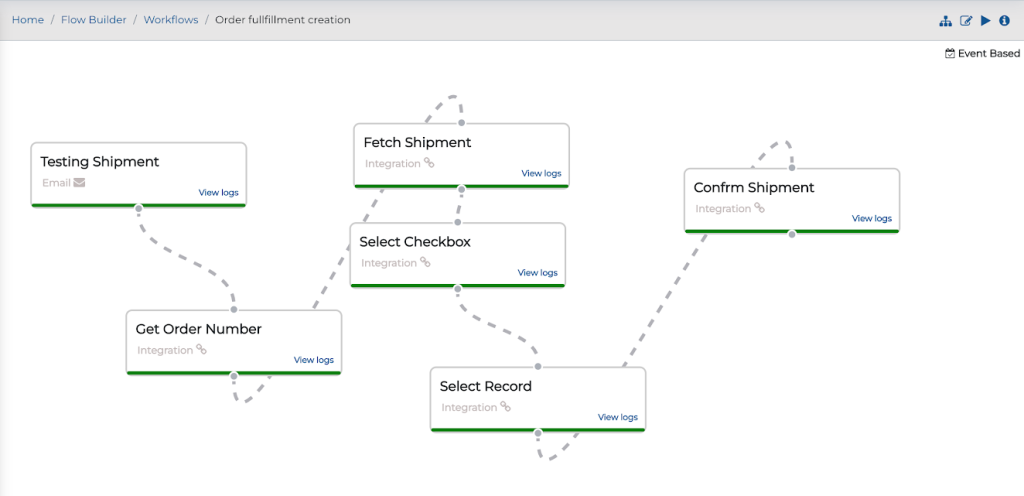Click the Integration label in Confrm Shipment

(x=723, y=209)
